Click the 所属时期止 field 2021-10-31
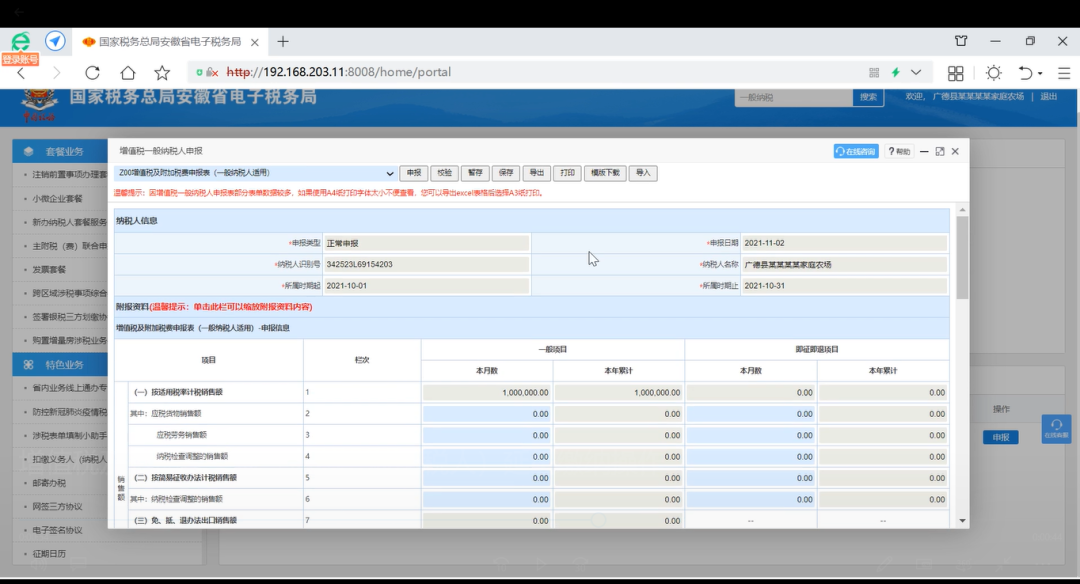Image resolution: width=1080 pixels, height=584 pixels. coord(844,286)
